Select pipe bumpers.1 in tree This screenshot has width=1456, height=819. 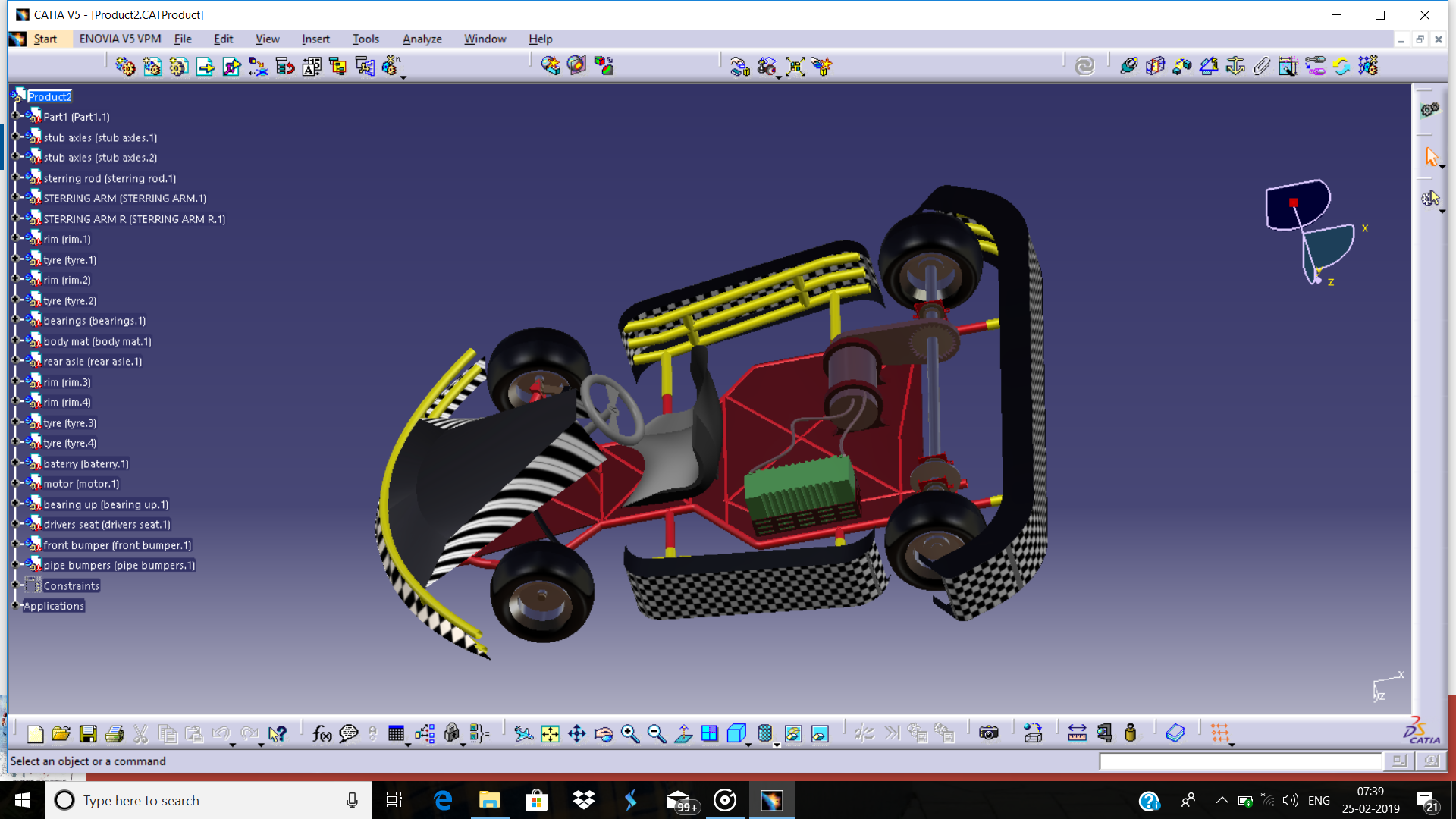[119, 565]
